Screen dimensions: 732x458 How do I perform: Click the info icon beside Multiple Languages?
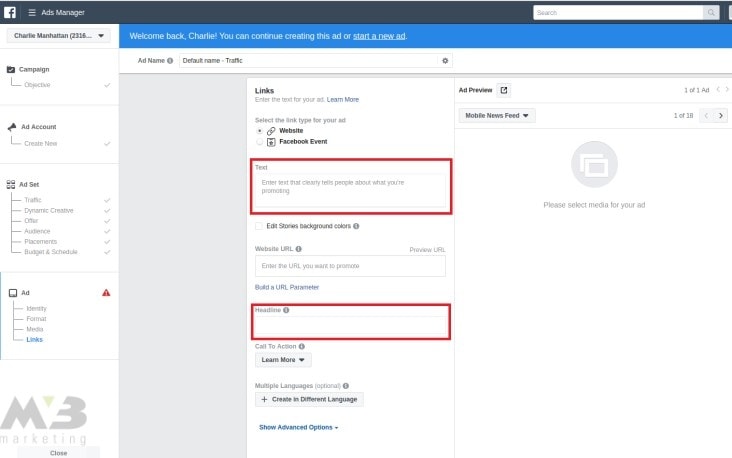(345, 386)
